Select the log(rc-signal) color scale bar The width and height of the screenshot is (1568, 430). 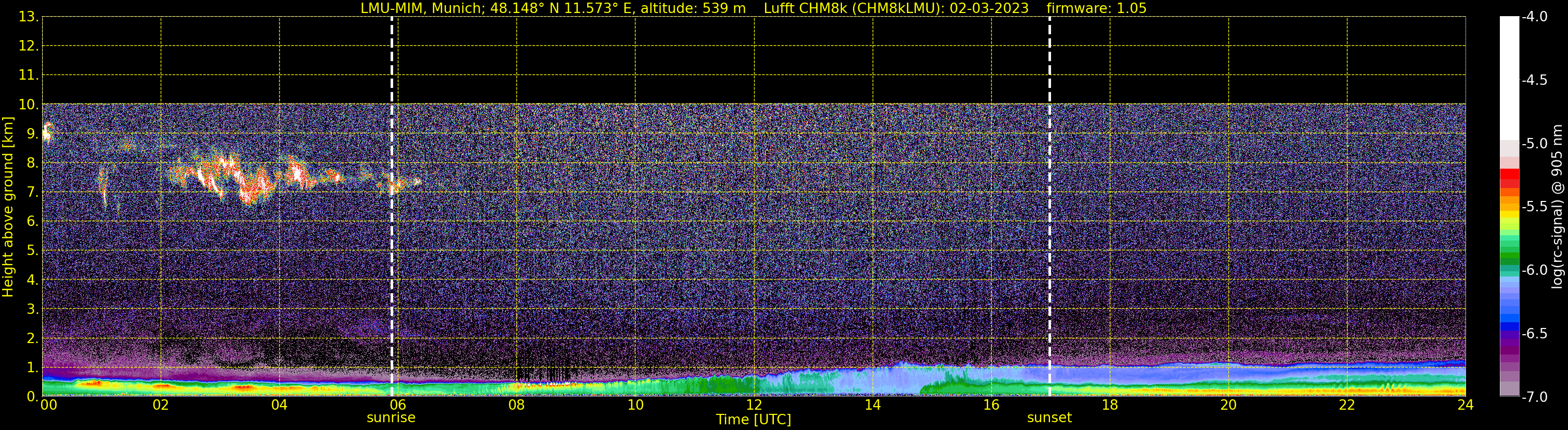pos(1509,207)
